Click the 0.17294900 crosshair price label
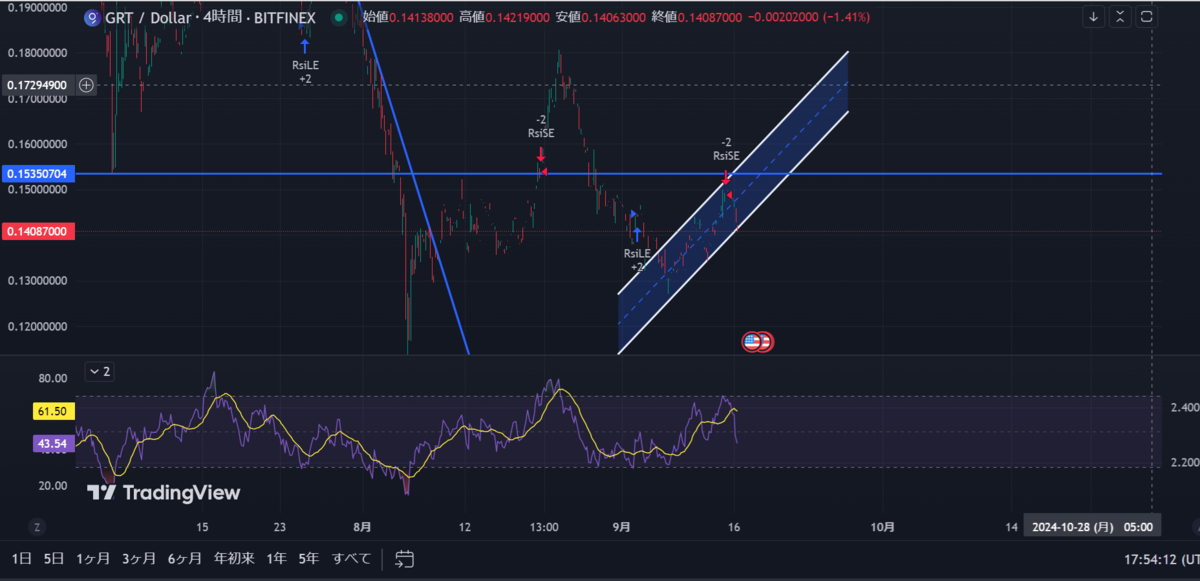 [x=36, y=85]
